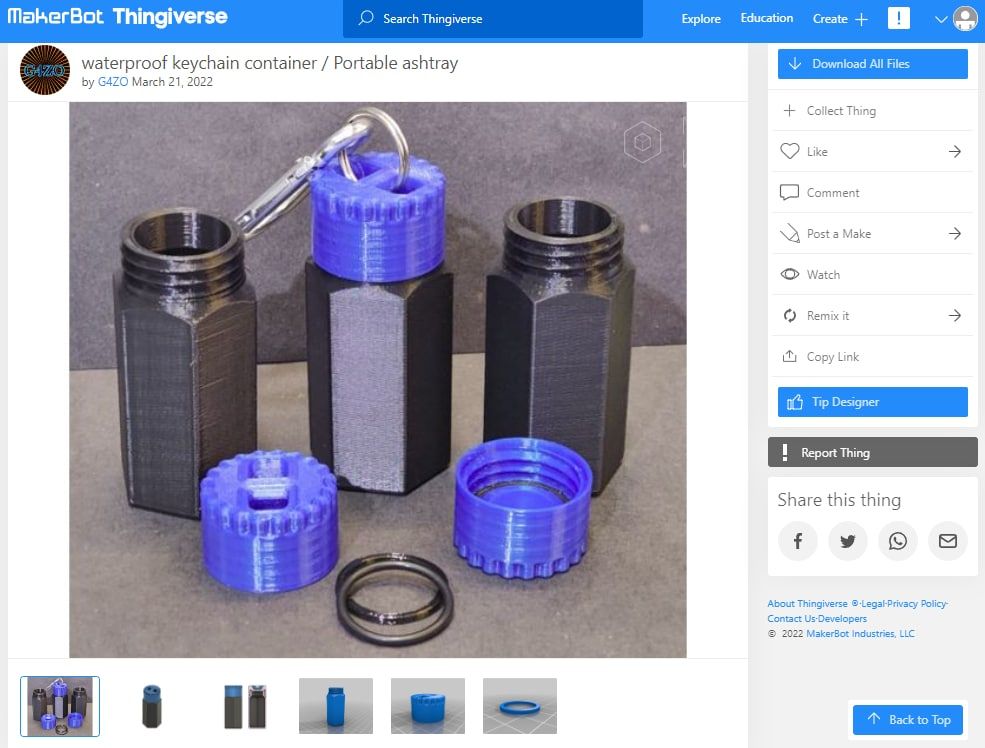Expand the Create dropdown menu
This screenshot has height=748, width=985.
[840, 18]
